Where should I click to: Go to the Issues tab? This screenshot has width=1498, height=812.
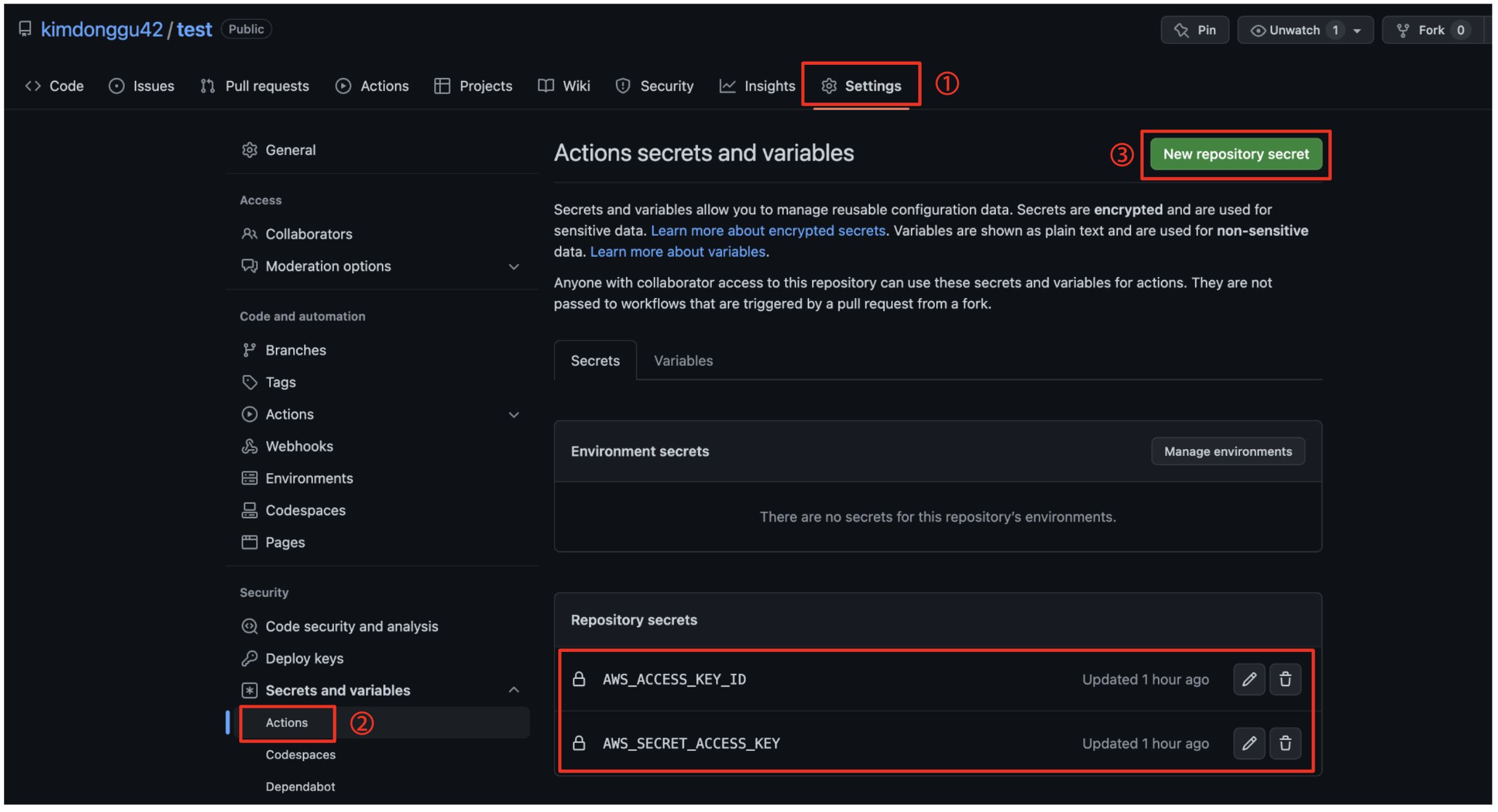[142, 86]
